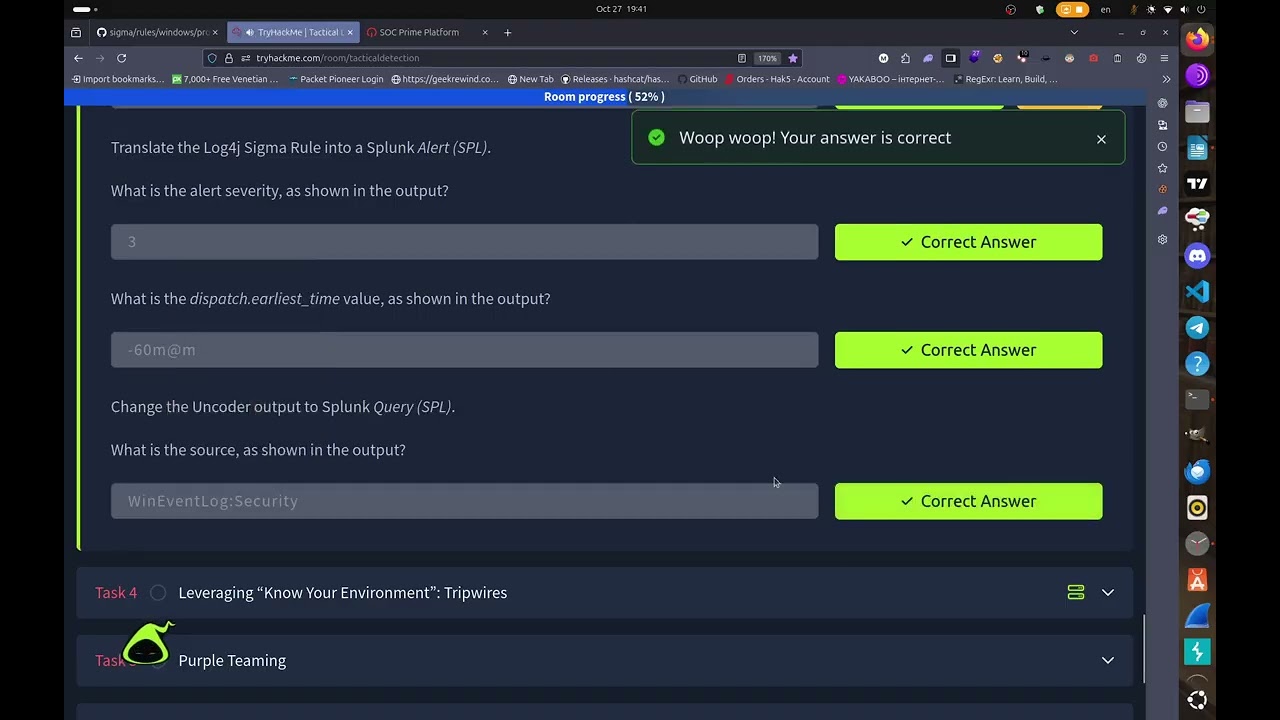Launch Firefox from the dock
Screen dimensions: 1280x720
point(1197,40)
